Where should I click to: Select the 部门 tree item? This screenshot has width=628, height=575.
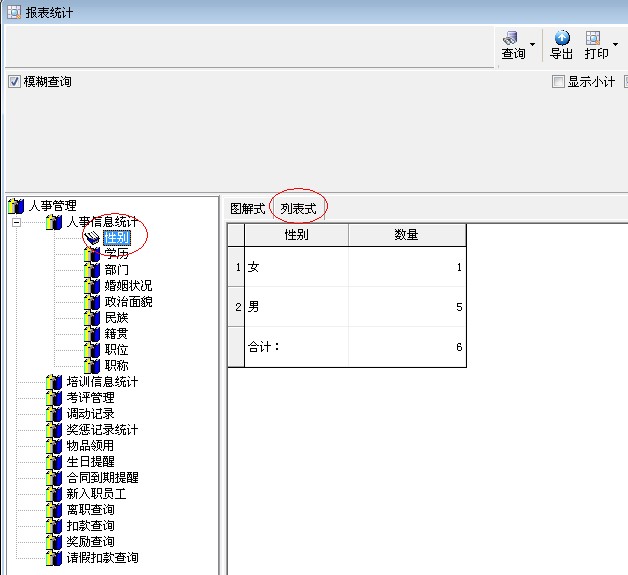117,270
